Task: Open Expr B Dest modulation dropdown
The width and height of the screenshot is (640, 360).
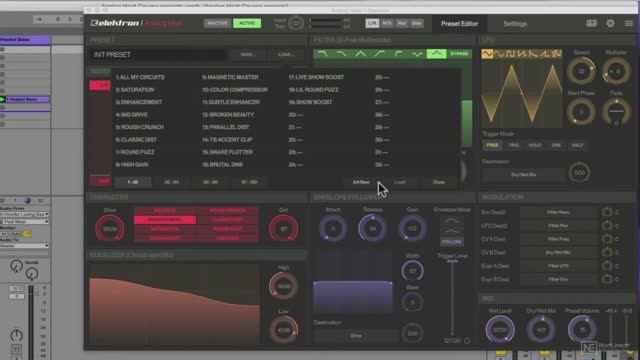Action: tap(558, 280)
